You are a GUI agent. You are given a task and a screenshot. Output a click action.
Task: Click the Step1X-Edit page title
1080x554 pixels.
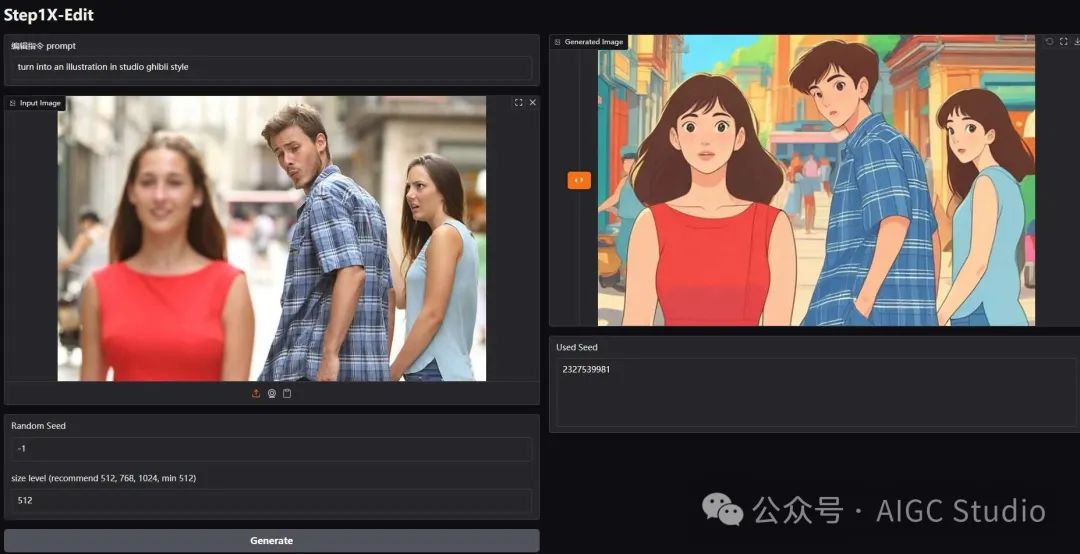coord(49,15)
